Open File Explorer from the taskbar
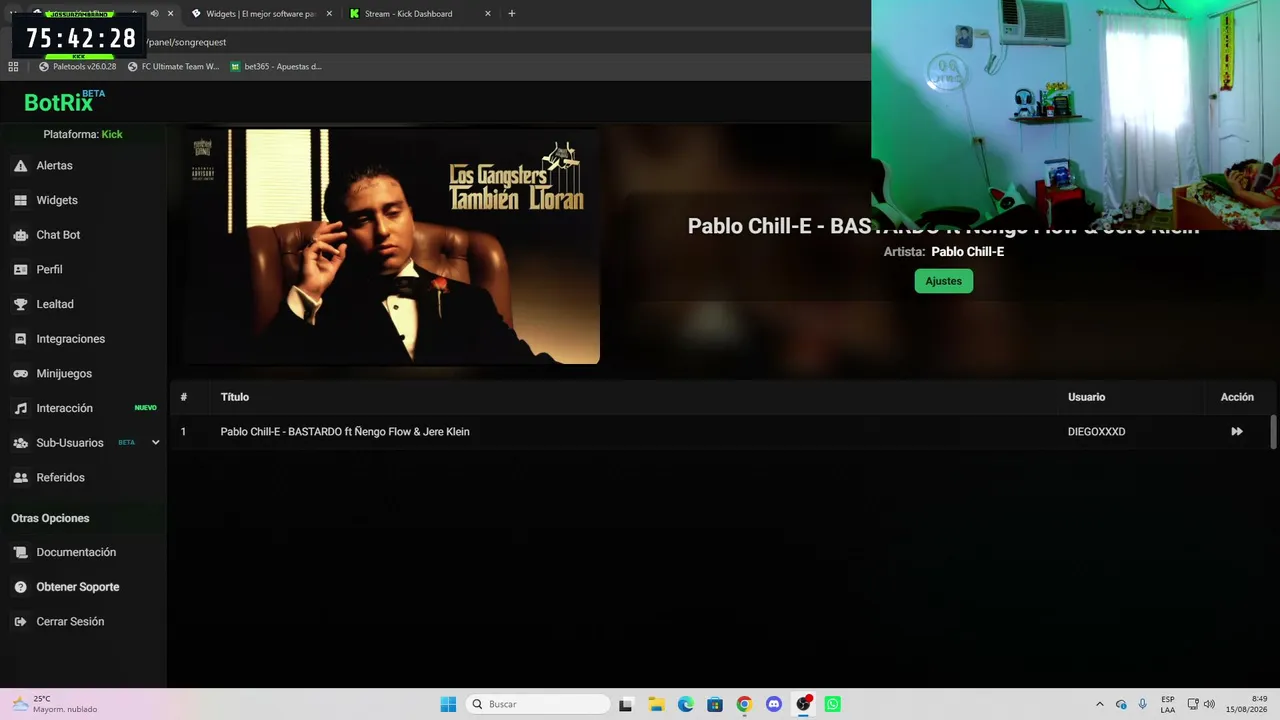Viewport: 1280px width, 720px height. [656, 704]
